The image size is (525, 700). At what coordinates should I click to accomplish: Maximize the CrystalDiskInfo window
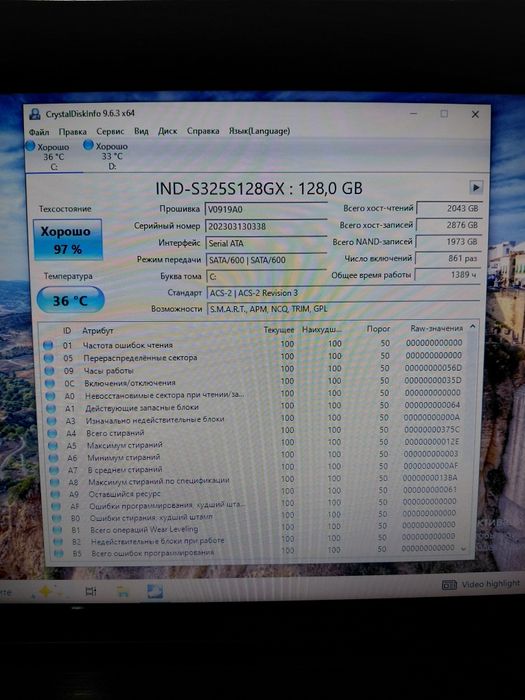click(444, 114)
